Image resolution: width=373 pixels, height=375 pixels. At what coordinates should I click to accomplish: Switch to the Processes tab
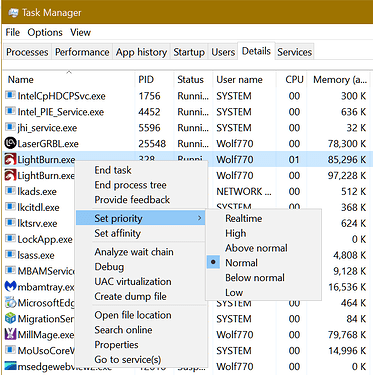tap(27, 52)
